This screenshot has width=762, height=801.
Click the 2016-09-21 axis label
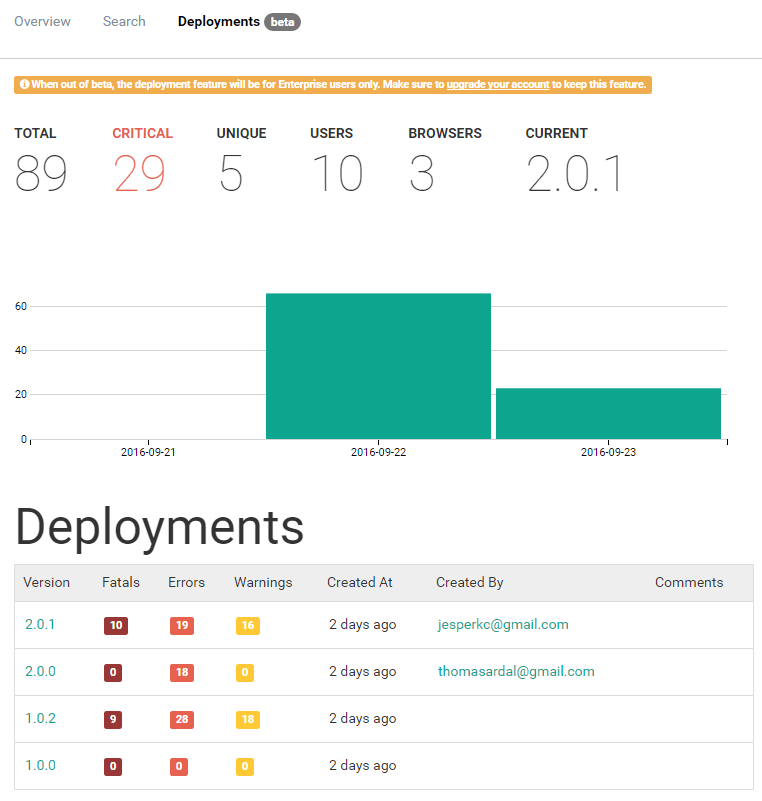(148, 452)
